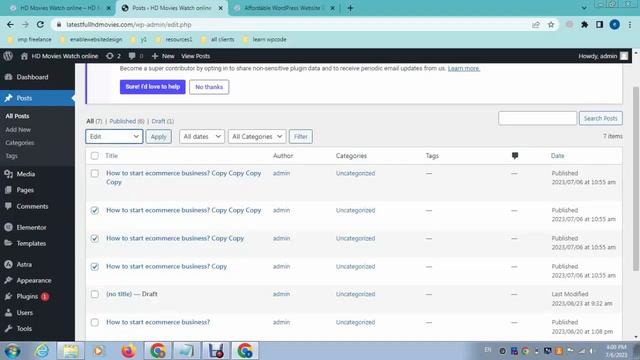Screen dimensions: 640x360
Task: Open Internet Explorer from the taskbar
Action: coord(42,351)
